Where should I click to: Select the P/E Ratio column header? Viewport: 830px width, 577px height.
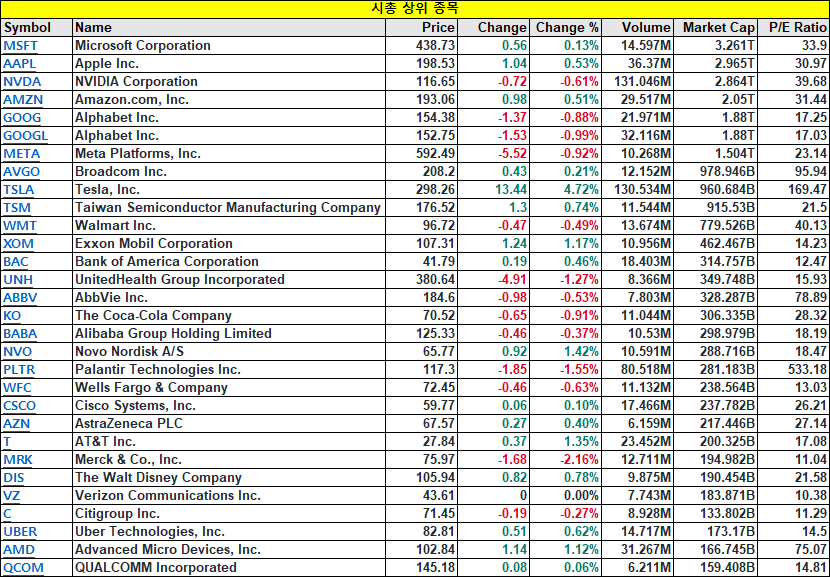coord(794,28)
